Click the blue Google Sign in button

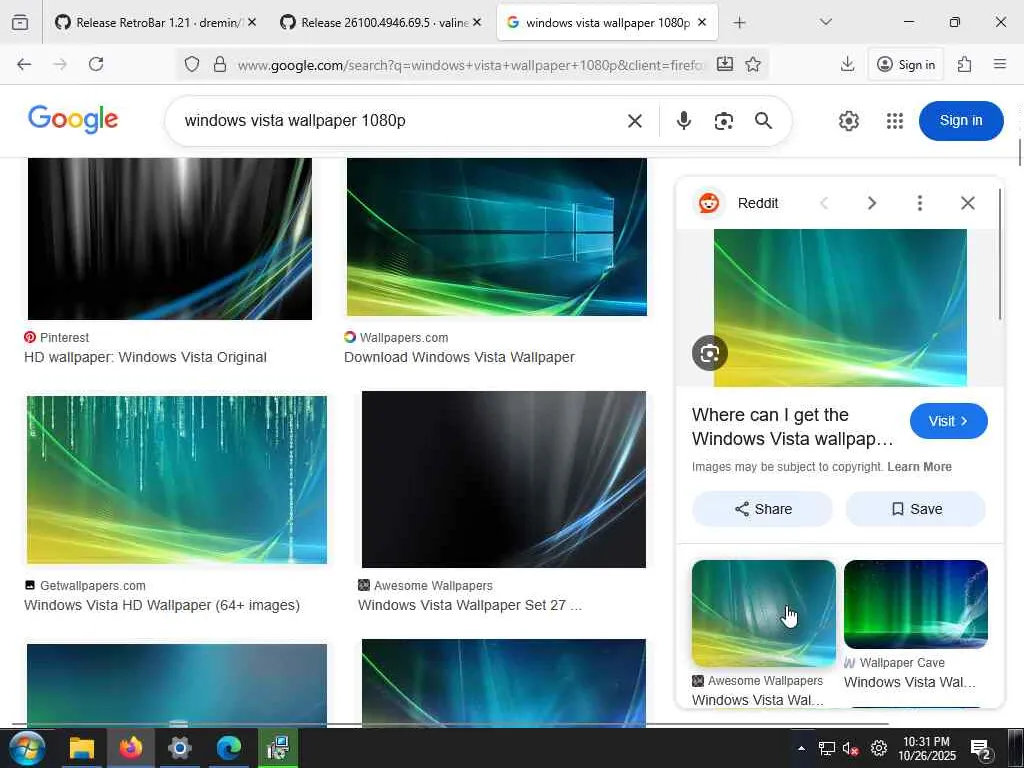pyautogui.click(x=961, y=121)
